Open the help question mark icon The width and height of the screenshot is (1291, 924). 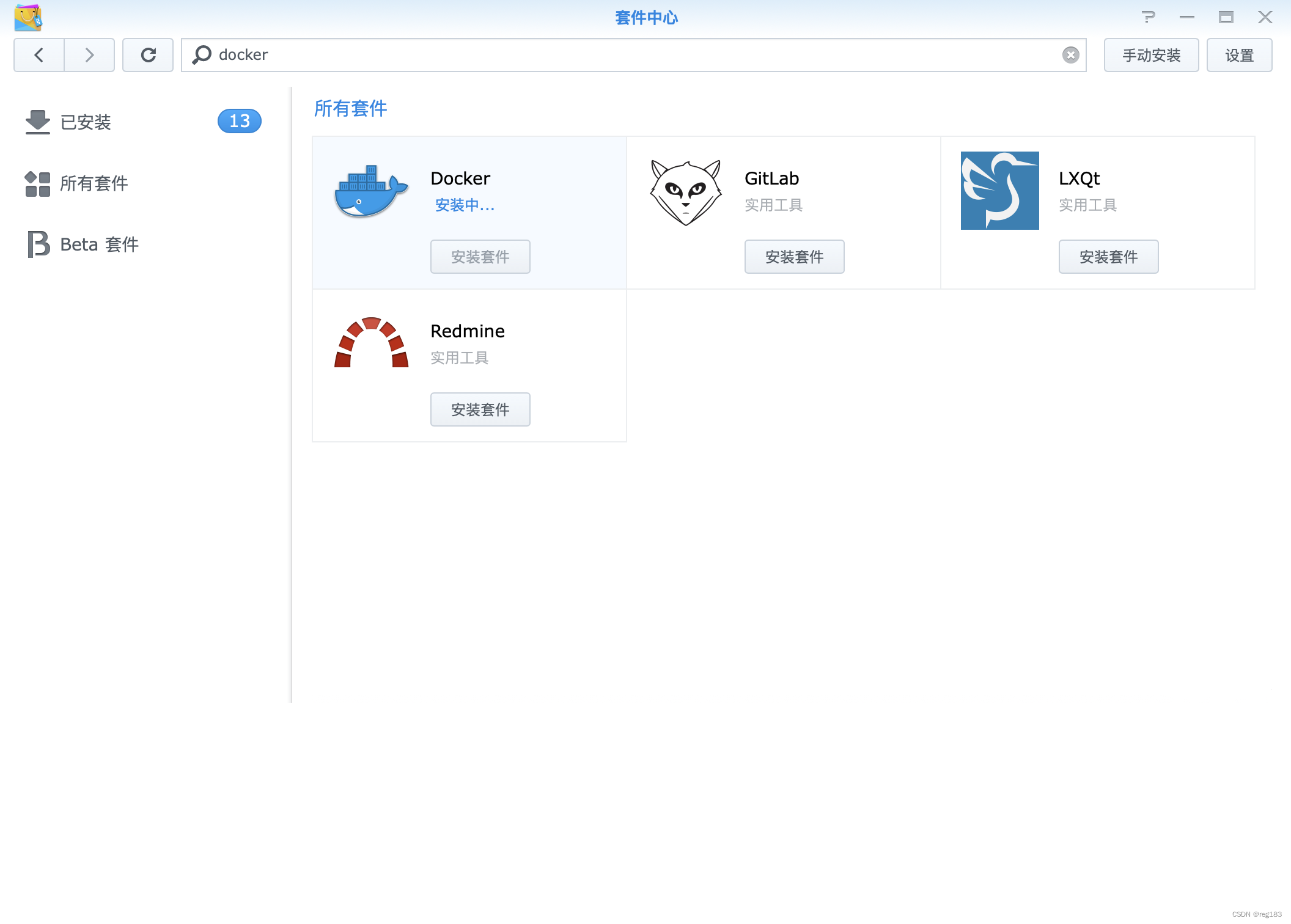click(x=1149, y=18)
